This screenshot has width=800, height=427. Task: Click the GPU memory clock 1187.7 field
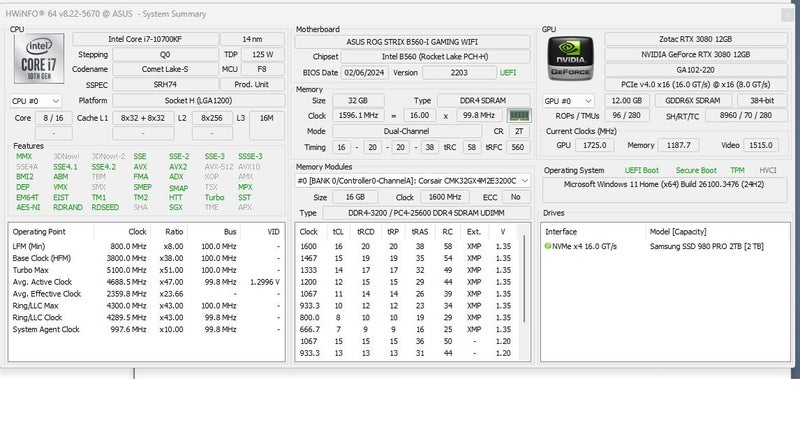coord(679,145)
